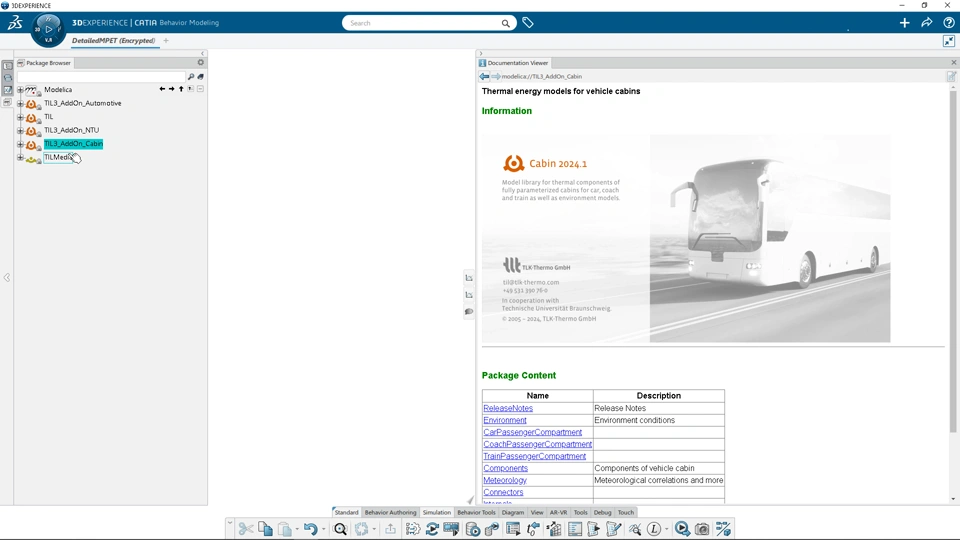This screenshot has height=540, width=960.
Task: Expand the TIL package node
Action: (x=20, y=117)
